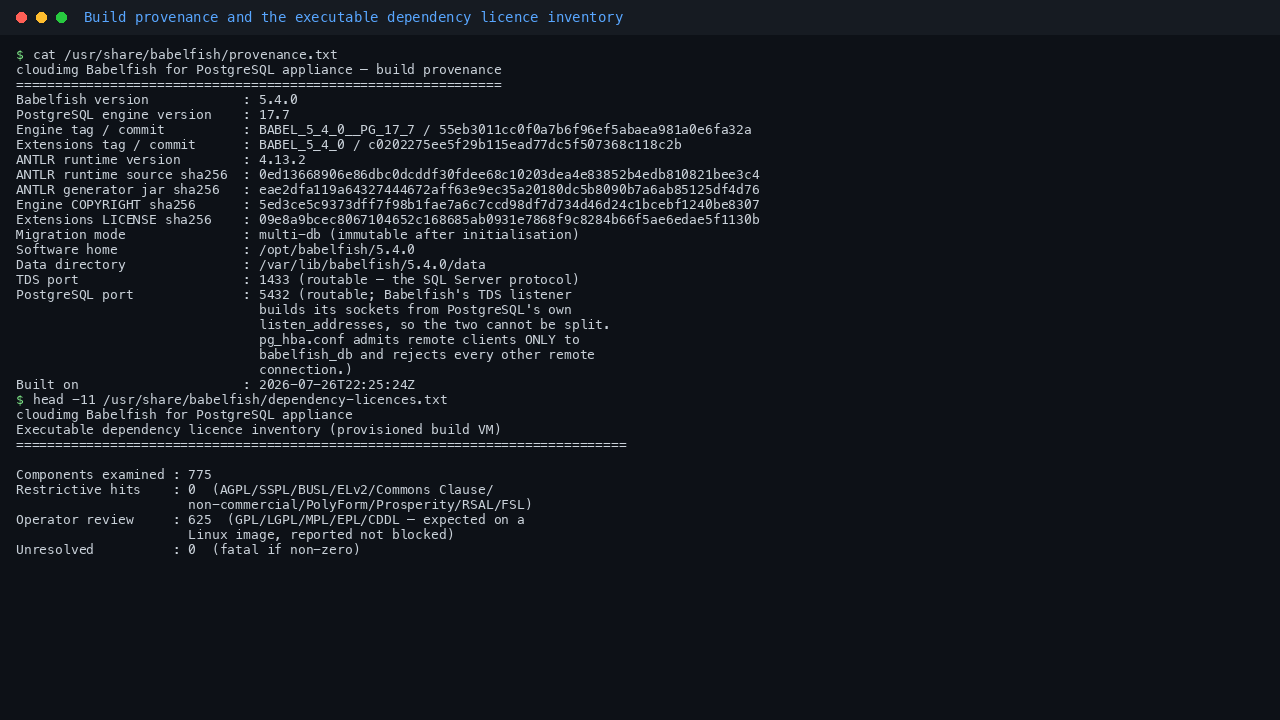Screen dimensions: 1280x720
Task: Click the terminal title 'Build provenance and the executable dependency licence inventory'
Action: [353, 18]
